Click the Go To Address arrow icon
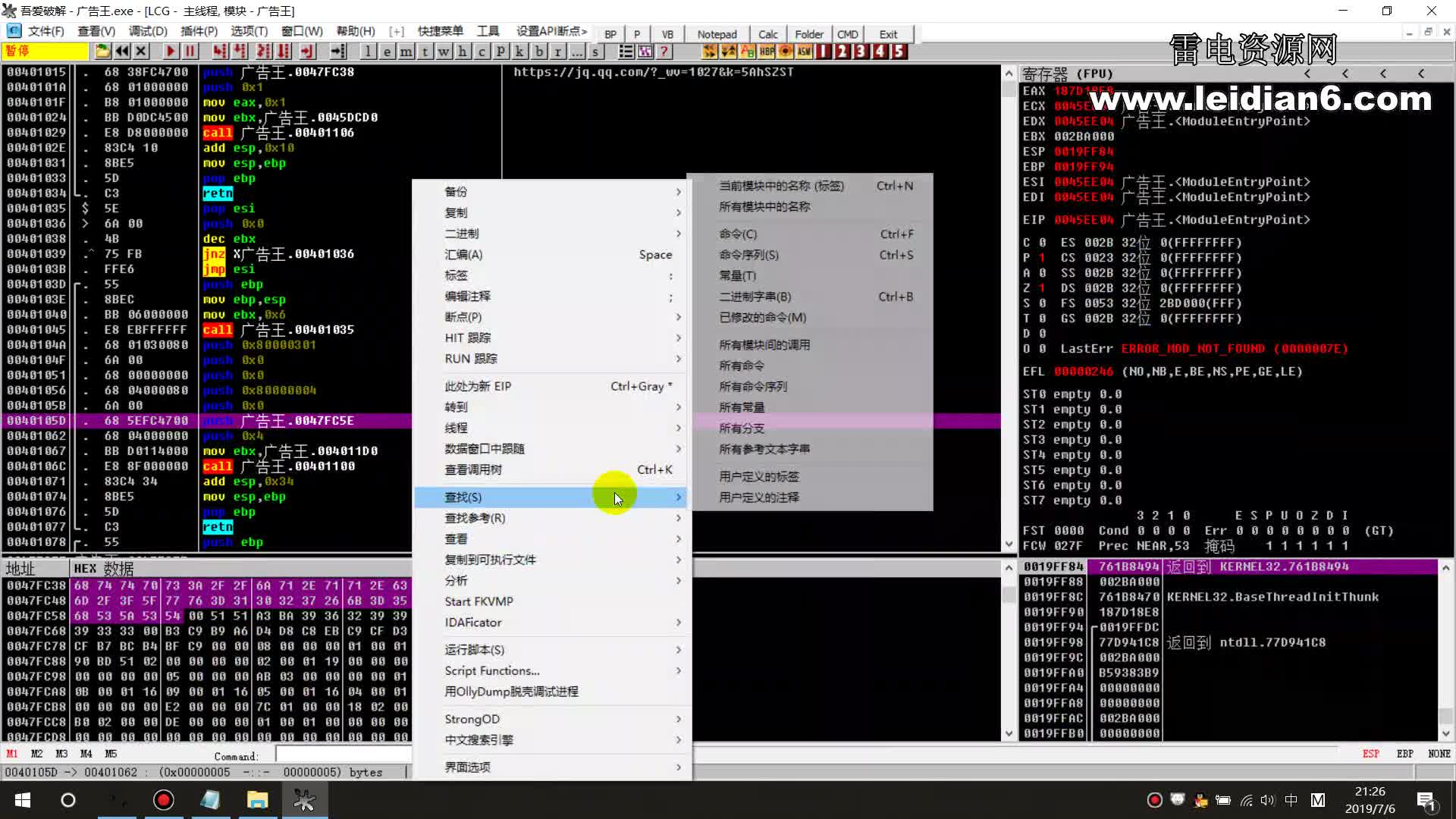 tap(338, 51)
